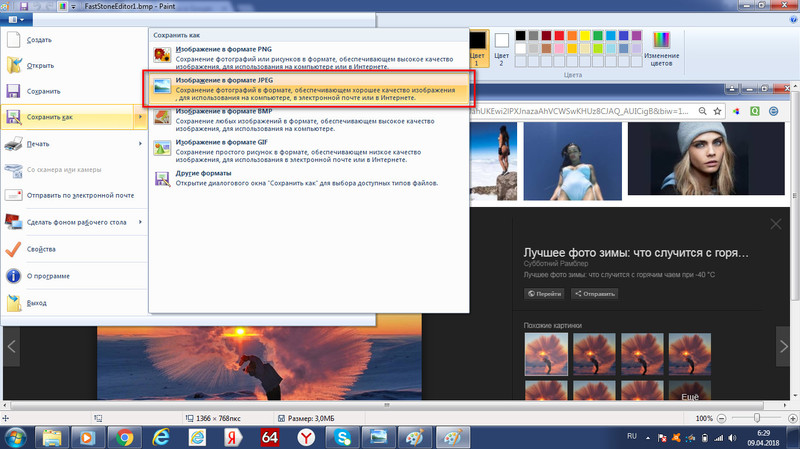Select Цвет 1 color box
The height and width of the screenshot is (449, 800).
click(478, 48)
